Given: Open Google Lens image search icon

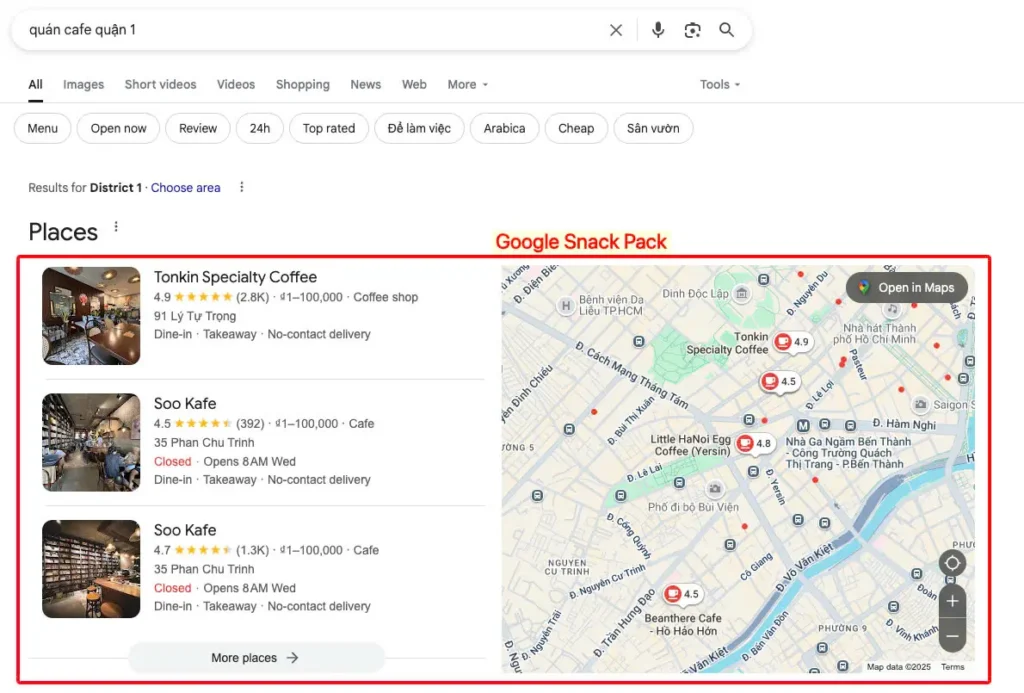Looking at the screenshot, I should point(692,30).
